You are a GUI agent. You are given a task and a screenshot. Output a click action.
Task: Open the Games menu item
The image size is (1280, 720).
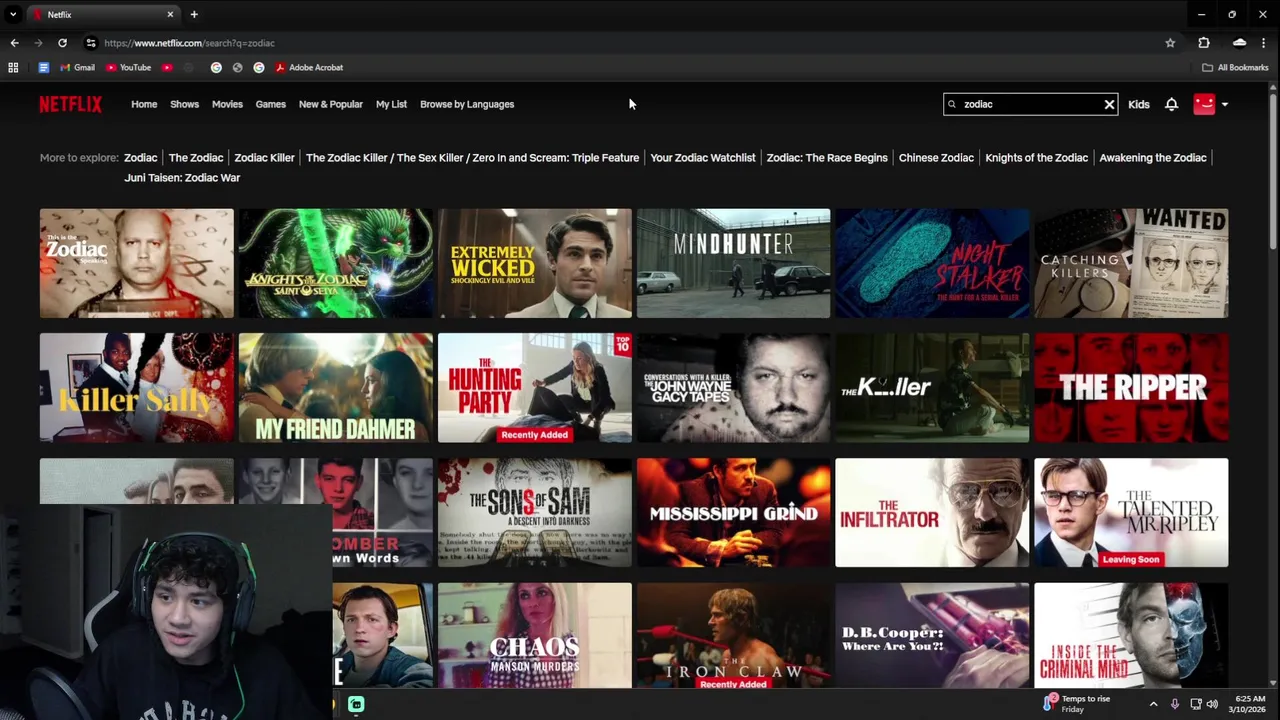coord(270,104)
